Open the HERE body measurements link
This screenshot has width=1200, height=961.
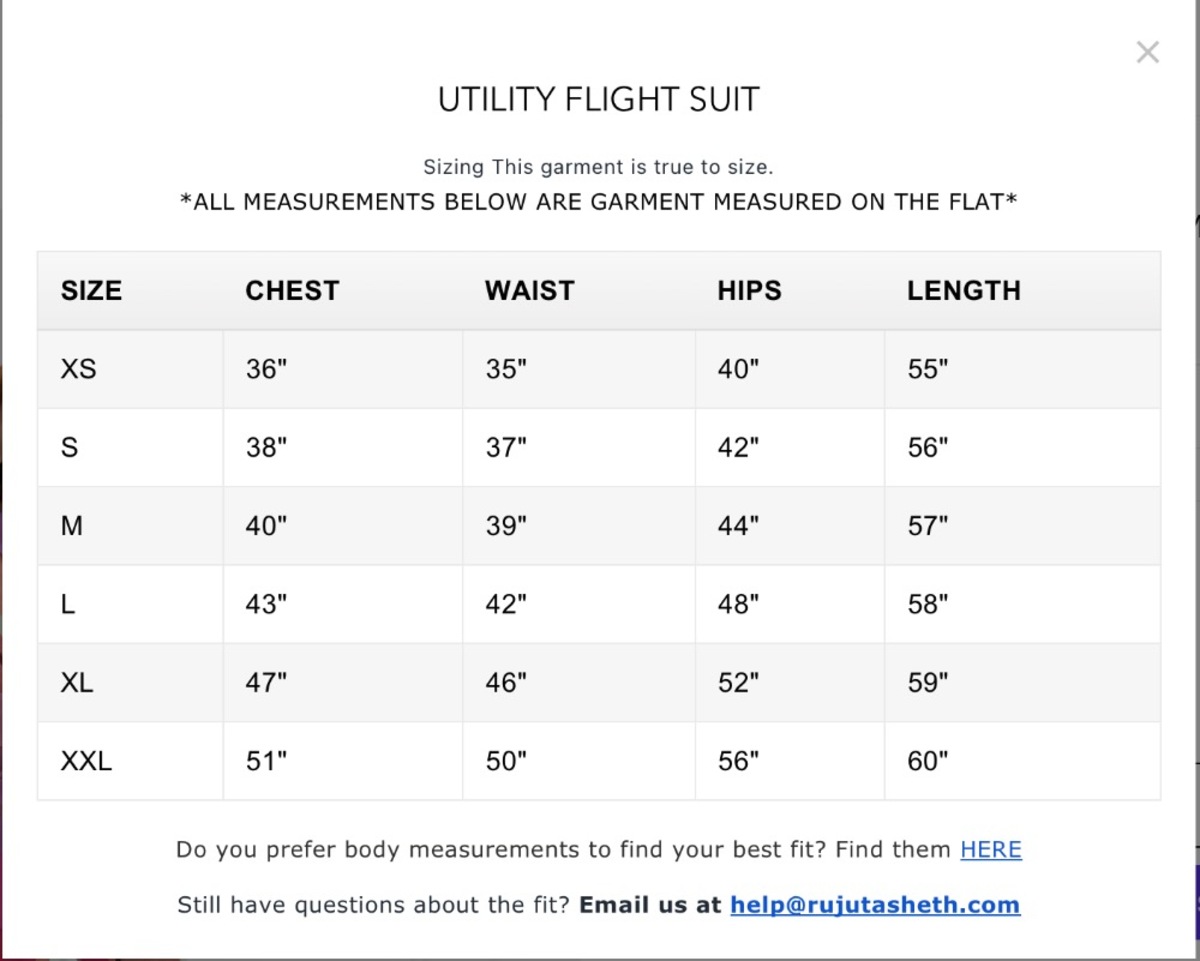coord(990,850)
